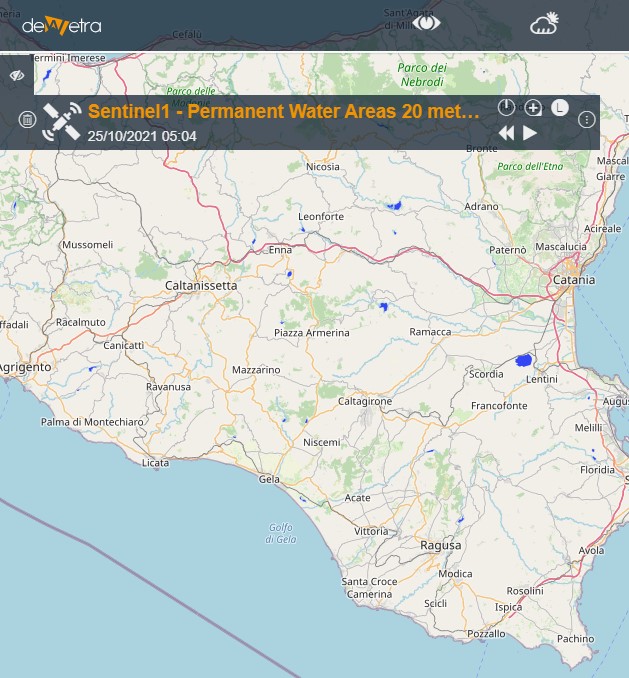This screenshot has height=678, width=629.
Task: Click the Modica map label
Action: 455,574
